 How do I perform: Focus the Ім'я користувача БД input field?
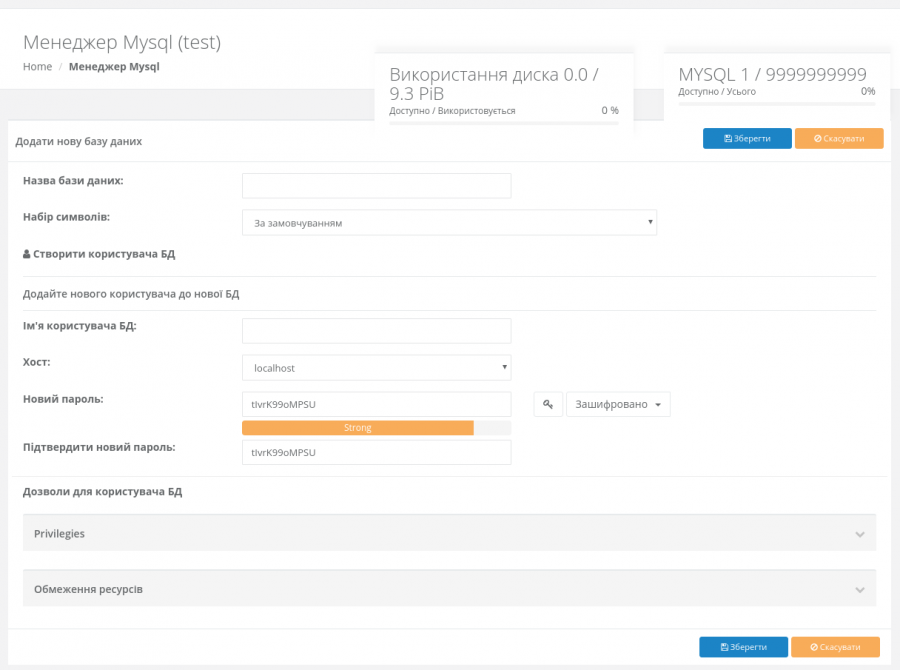point(376,331)
